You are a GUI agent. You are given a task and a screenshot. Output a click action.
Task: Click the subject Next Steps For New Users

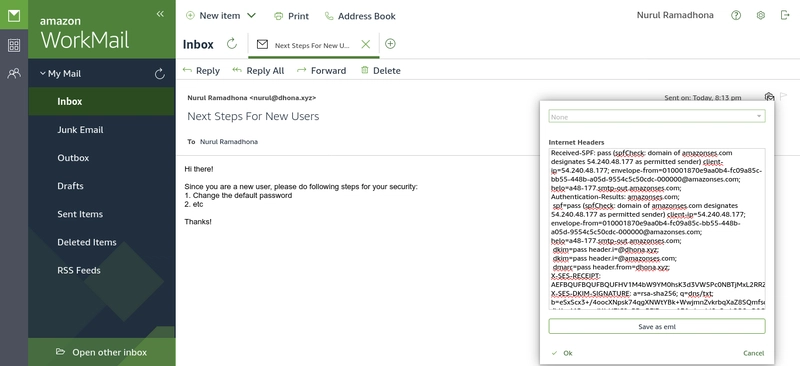(253, 116)
